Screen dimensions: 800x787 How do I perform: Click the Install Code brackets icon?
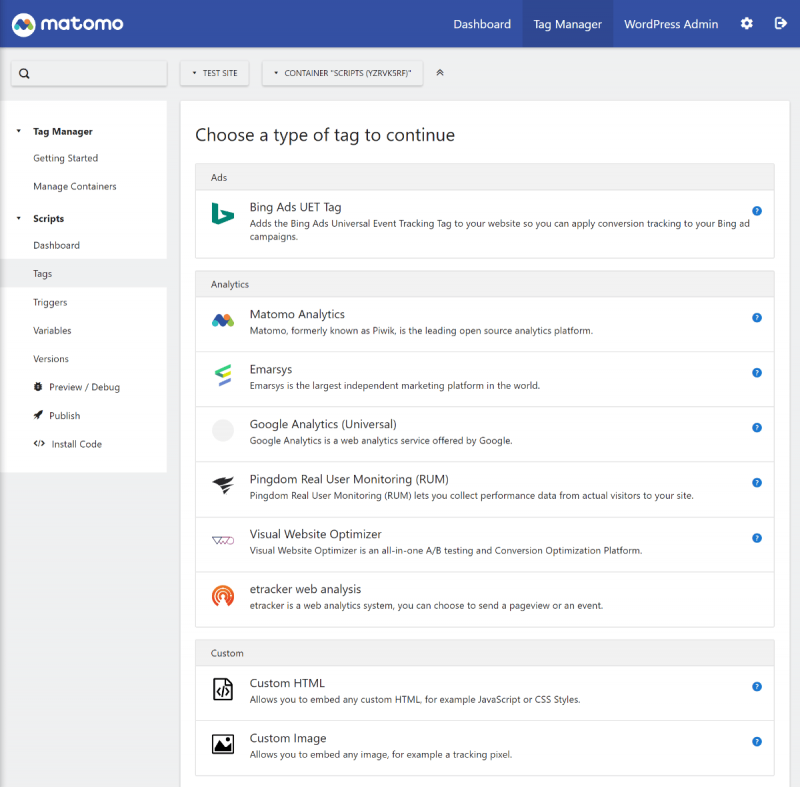point(39,443)
